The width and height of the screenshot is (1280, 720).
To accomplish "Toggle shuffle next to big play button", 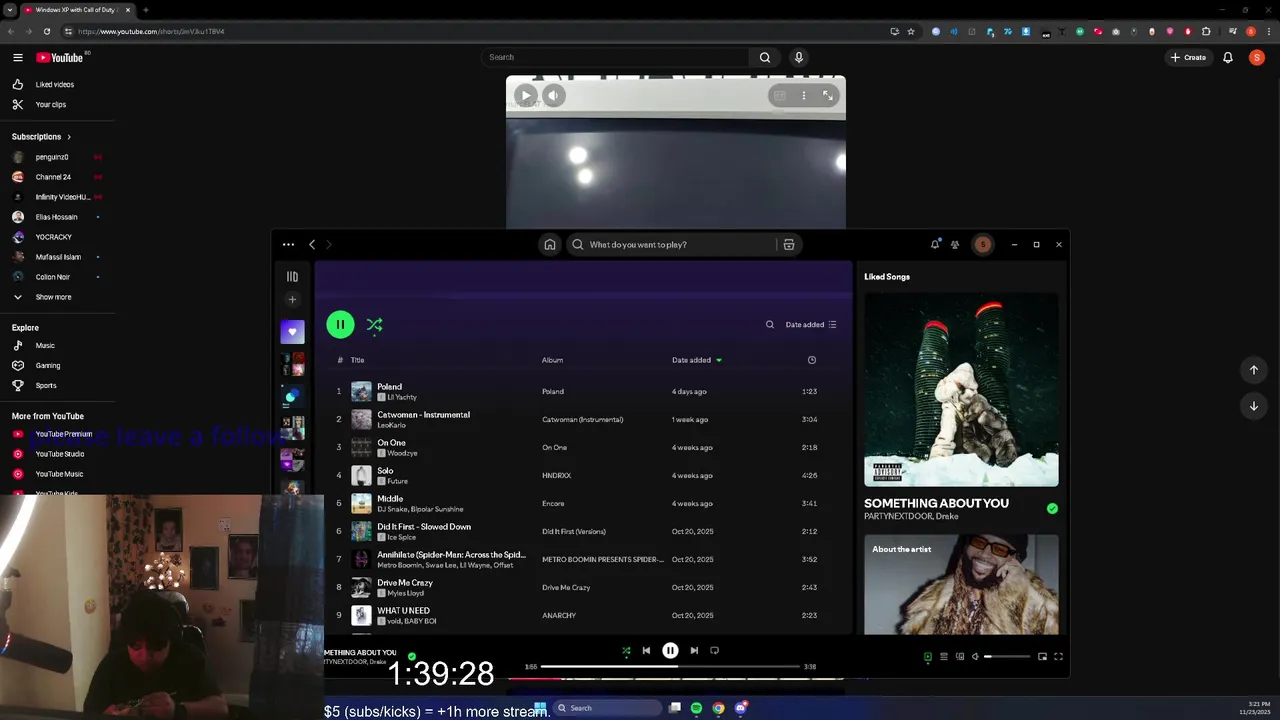I will (x=374, y=324).
